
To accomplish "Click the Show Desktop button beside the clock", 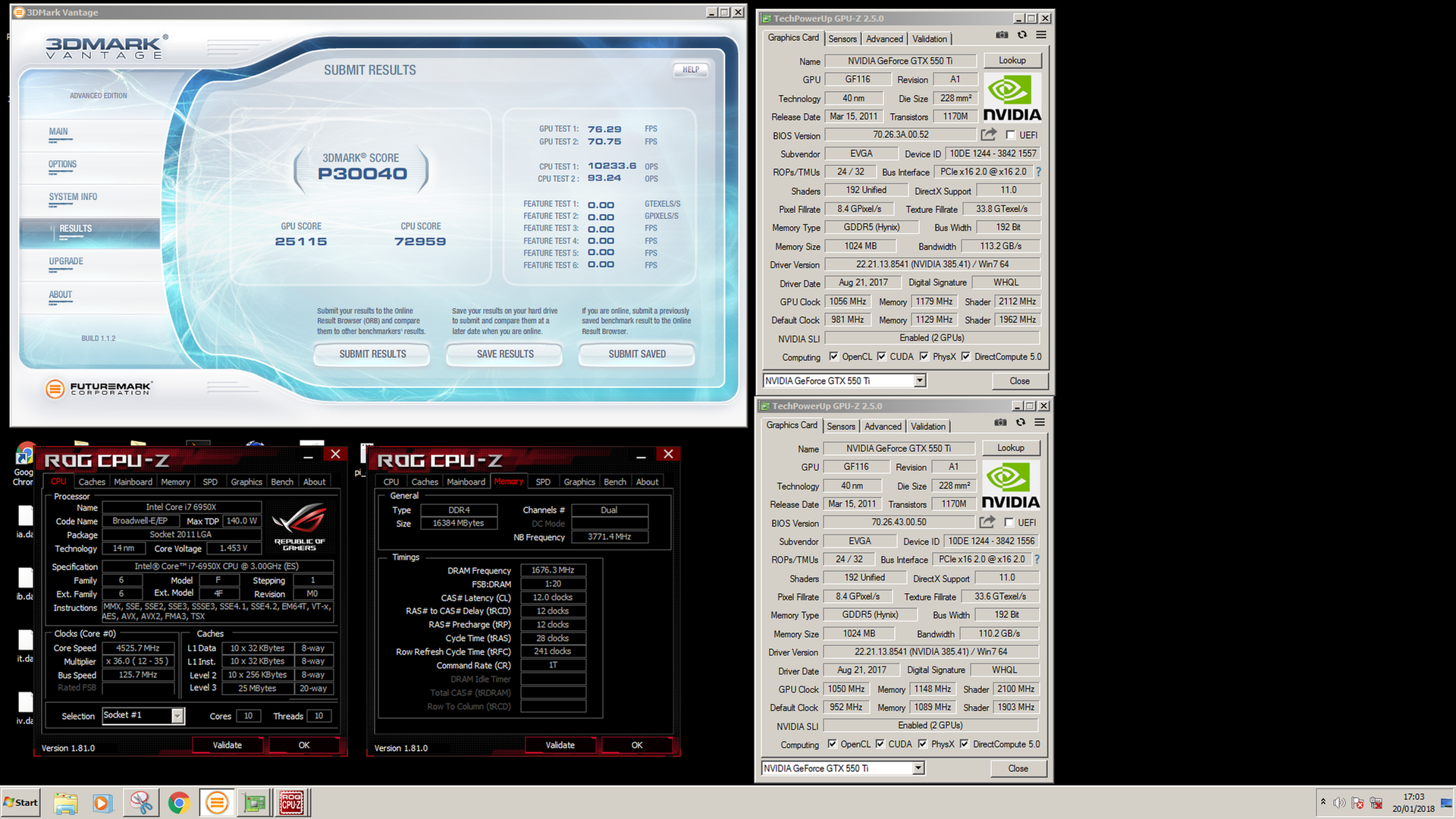I will coord(1447,802).
